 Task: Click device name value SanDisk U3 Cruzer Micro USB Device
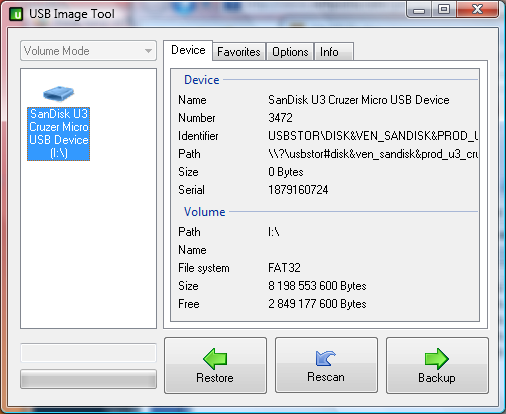pyautogui.click(x=359, y=100)
